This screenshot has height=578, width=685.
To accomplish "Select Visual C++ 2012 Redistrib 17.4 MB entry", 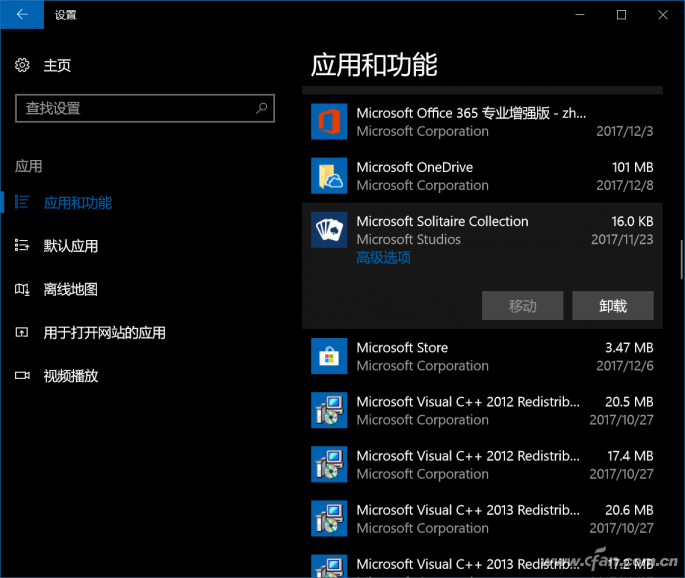I will pos(482,464).
